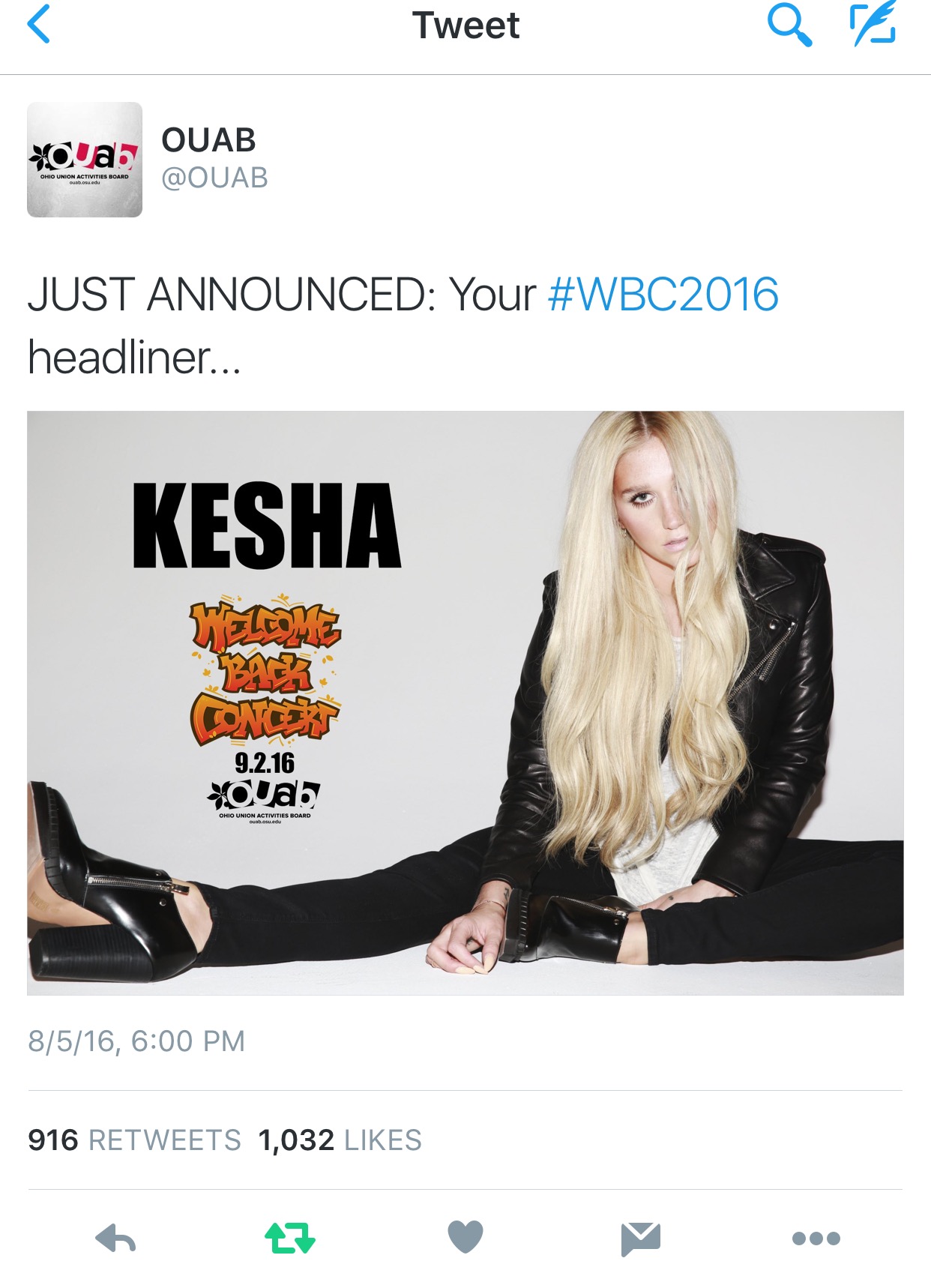Send tweet via direct message envelope

pos(641,1239)
